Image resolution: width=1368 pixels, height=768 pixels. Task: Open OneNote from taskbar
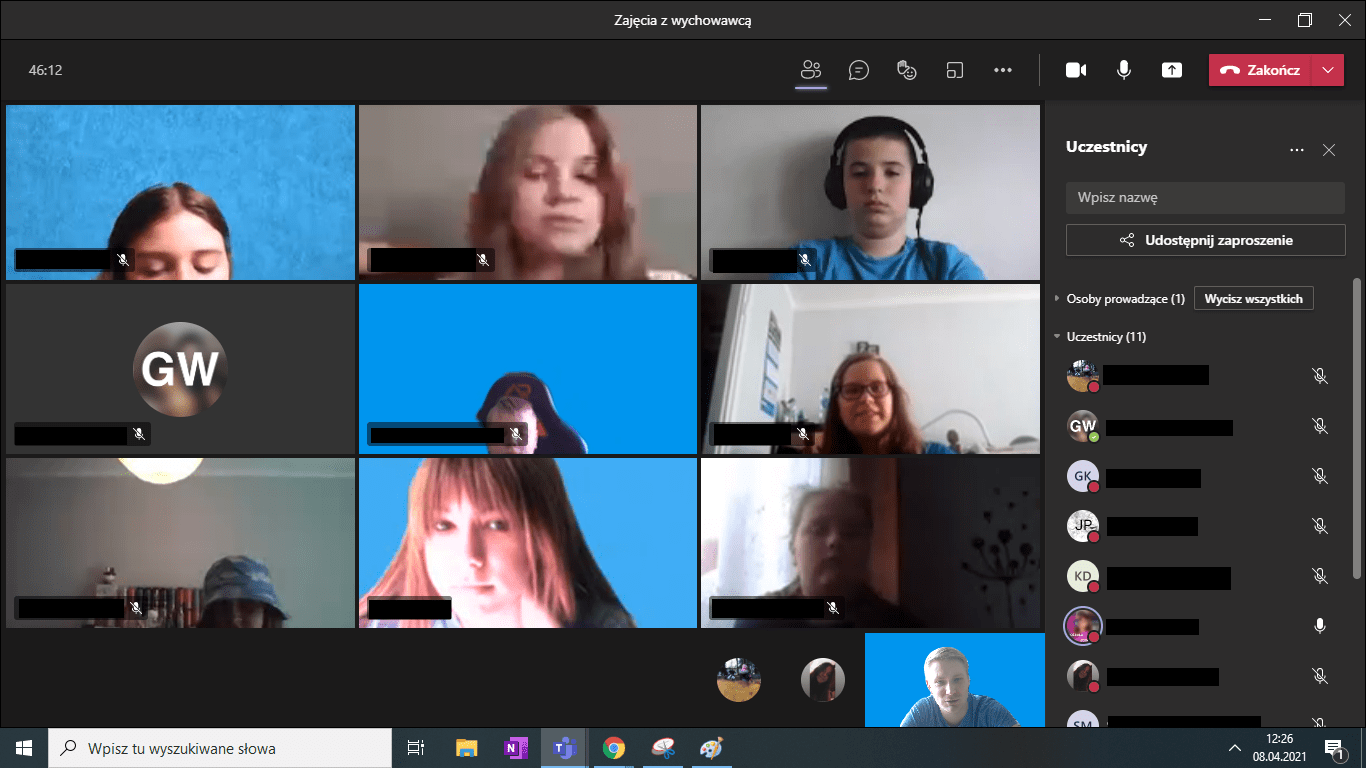[x=516, y=748]
